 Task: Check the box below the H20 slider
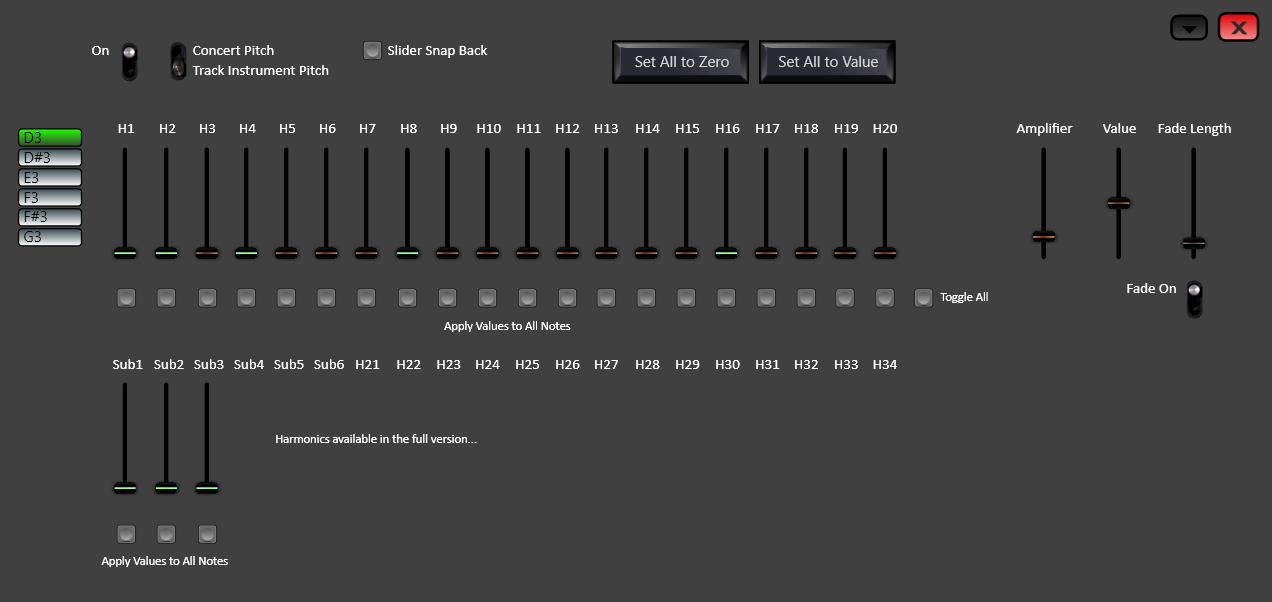884,297
